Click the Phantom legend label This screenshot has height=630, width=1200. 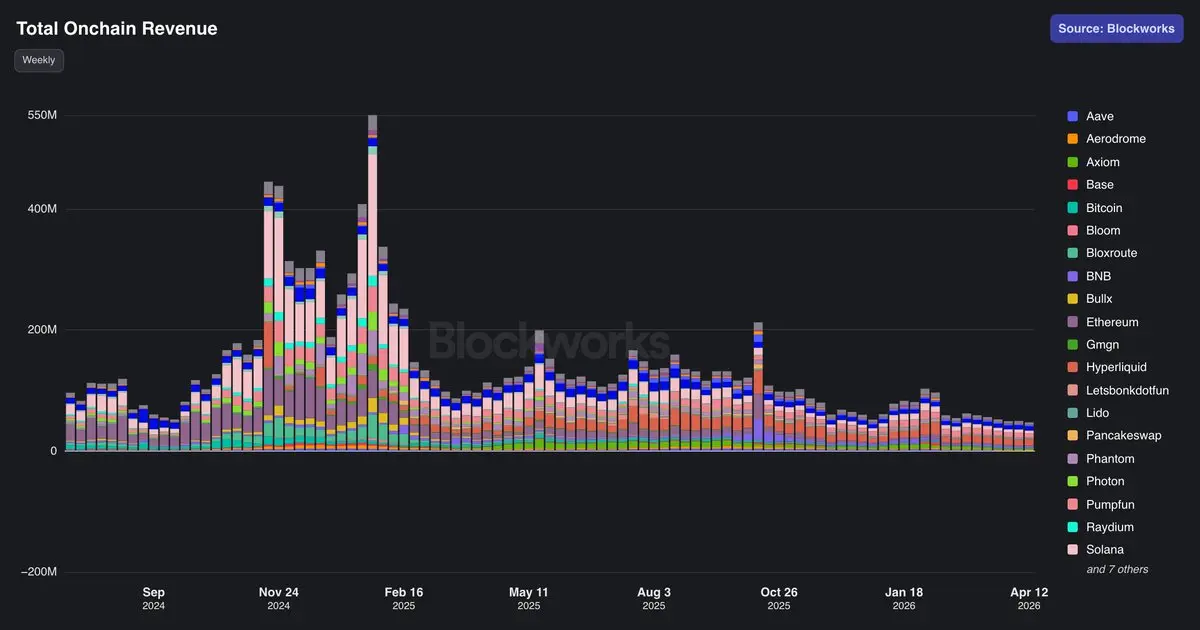(1110, 459)
